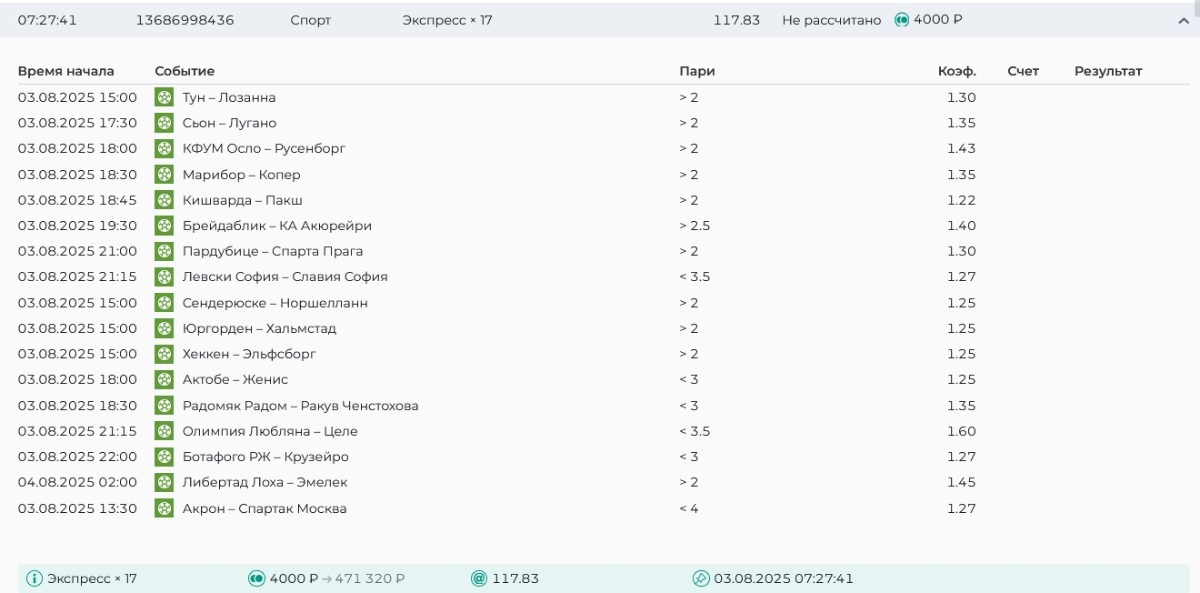The image size is (1200, 593).
Task: Click the Время начала column header
Action: click(x=66, y=71)
